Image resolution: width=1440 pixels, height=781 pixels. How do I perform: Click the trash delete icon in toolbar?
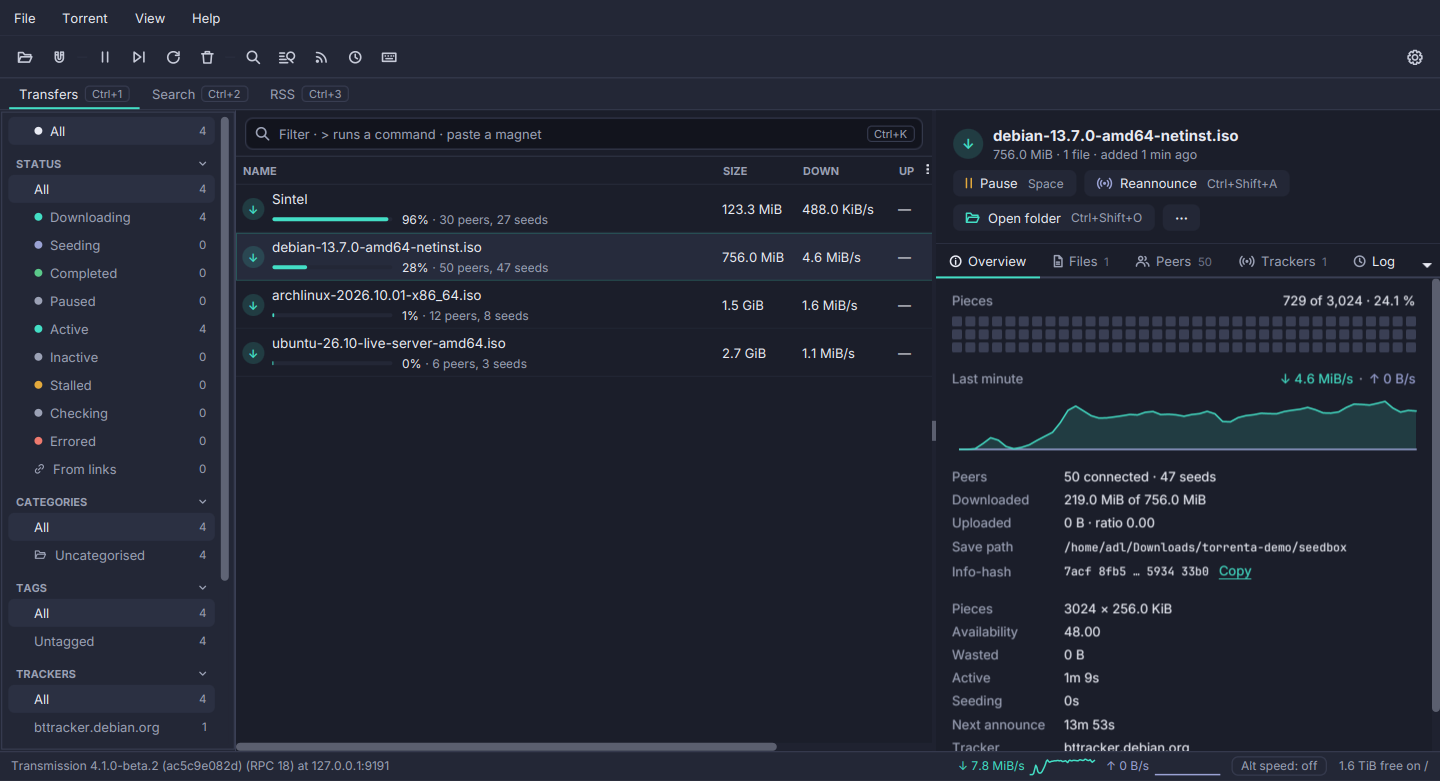coord(207,58)
